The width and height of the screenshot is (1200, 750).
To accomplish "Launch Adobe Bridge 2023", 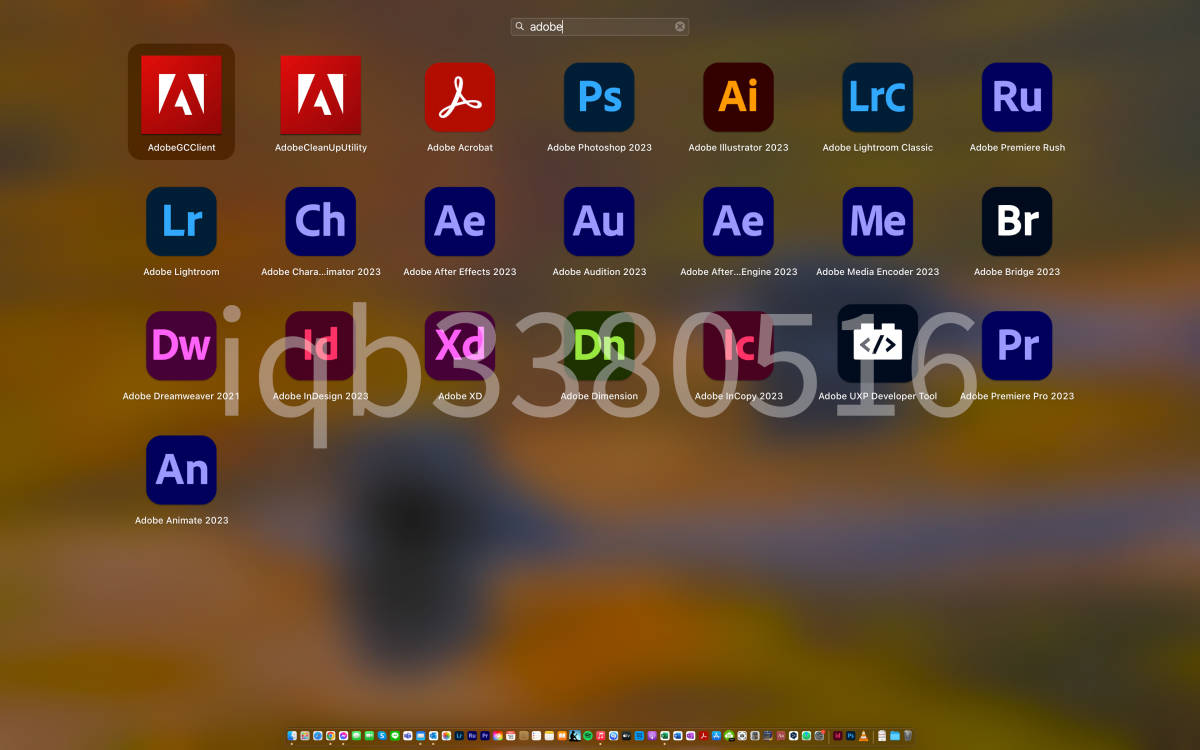I will pos(1016,221).
